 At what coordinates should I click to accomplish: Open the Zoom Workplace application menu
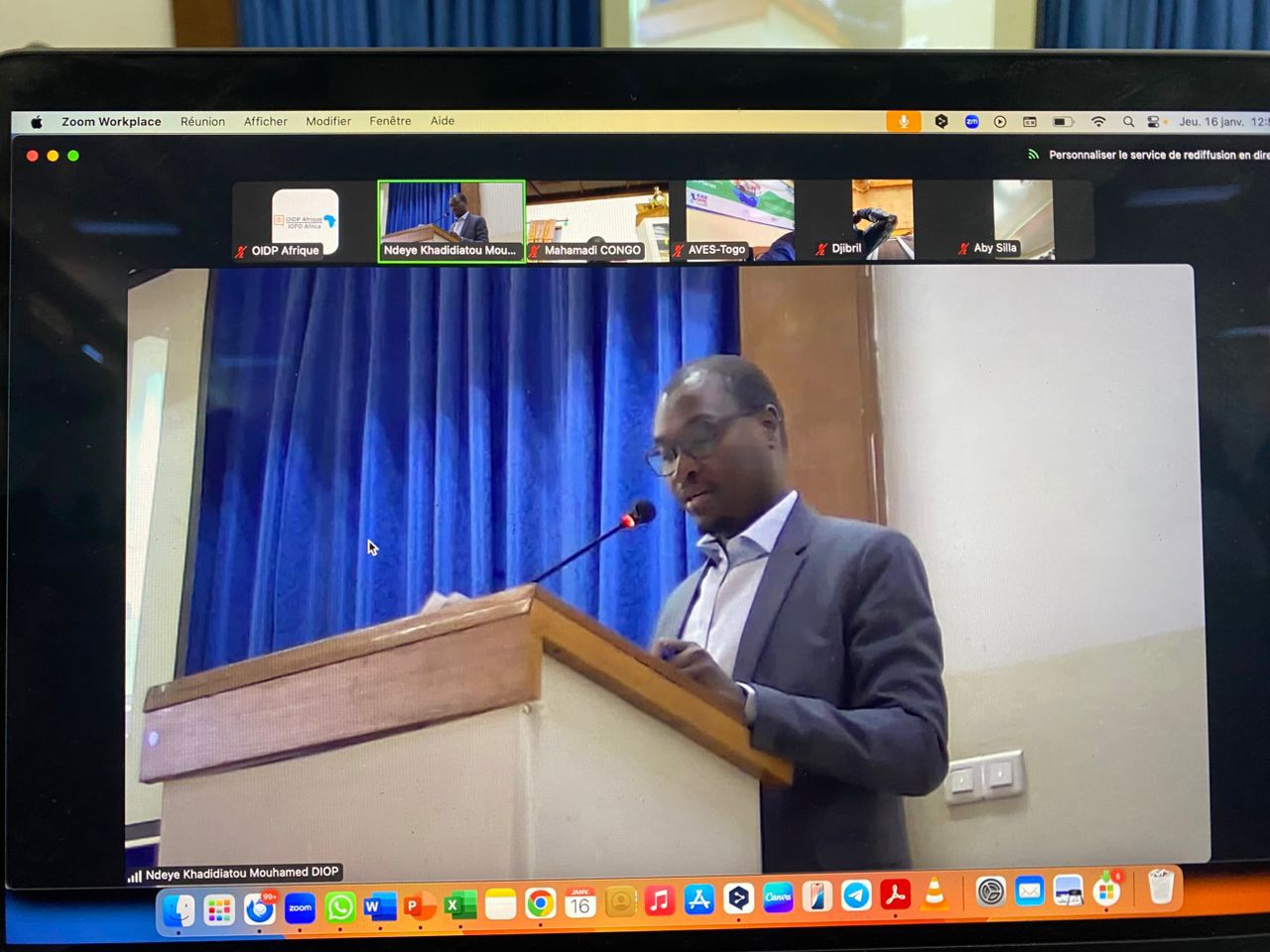click(x=111, y=122)
